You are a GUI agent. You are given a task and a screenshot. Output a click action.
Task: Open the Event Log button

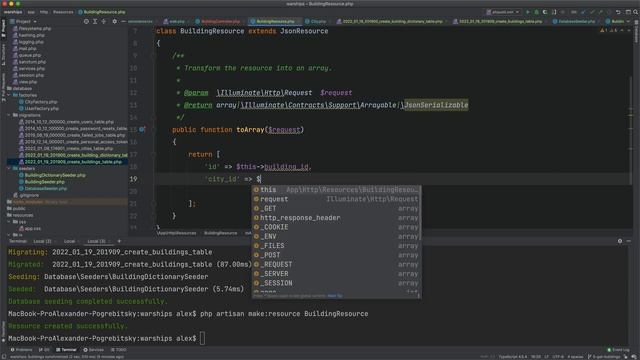pos(618,350)
